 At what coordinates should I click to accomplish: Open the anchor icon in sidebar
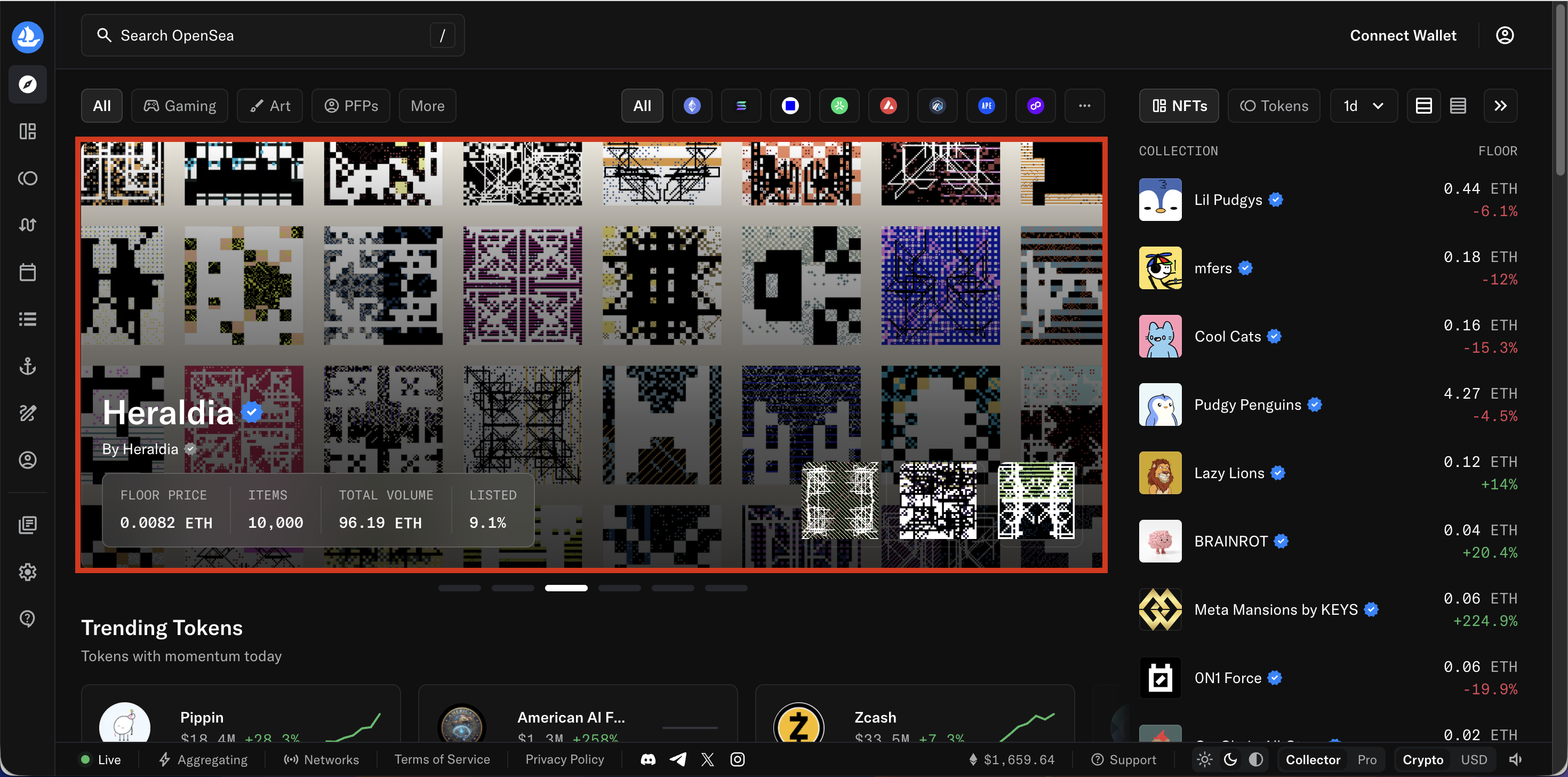[27, 366]
